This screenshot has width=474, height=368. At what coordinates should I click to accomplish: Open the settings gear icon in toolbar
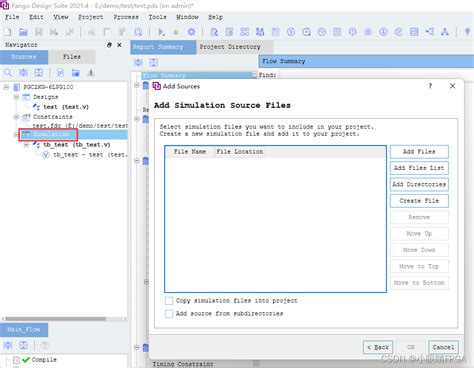(x=191, y=32)
